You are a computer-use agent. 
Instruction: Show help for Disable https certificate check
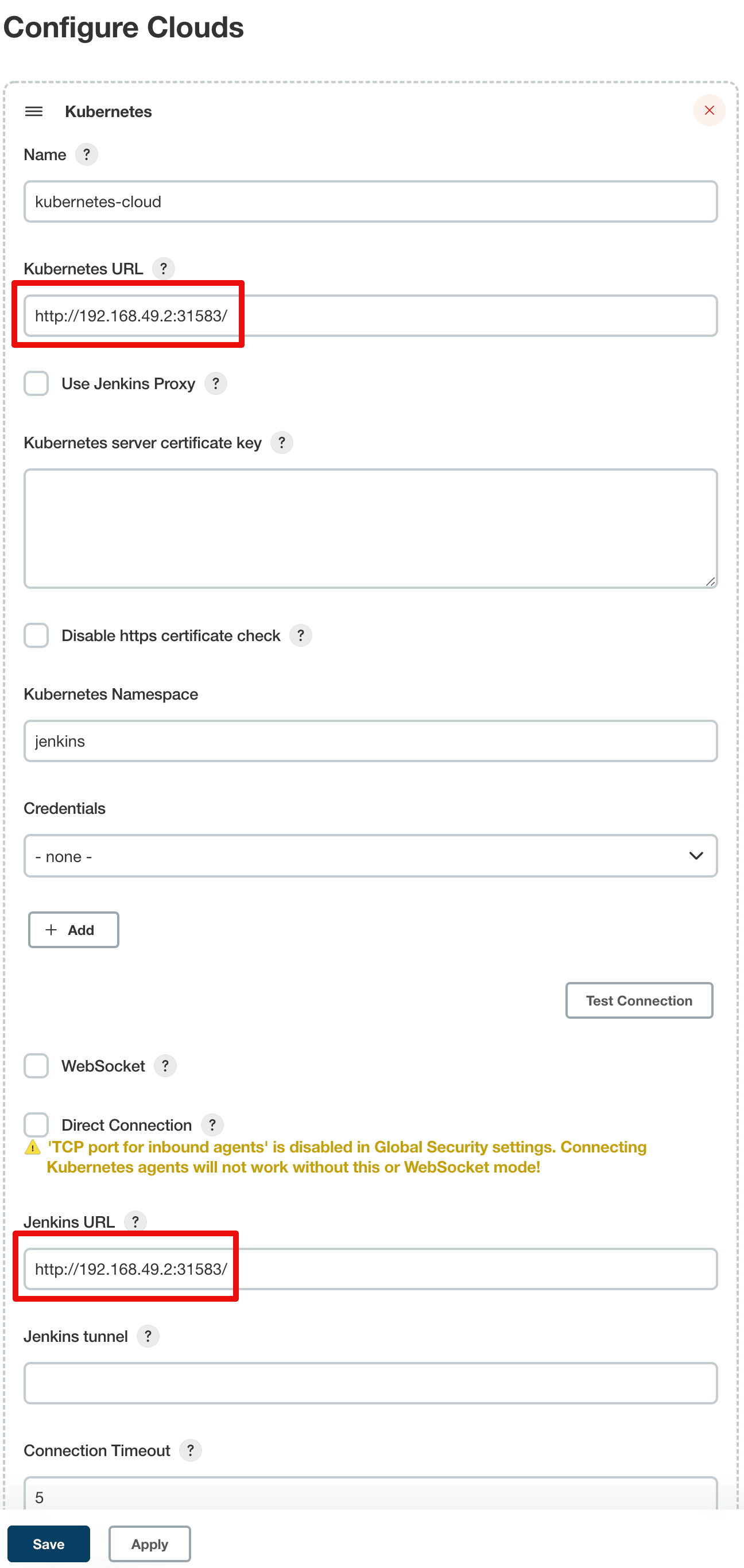pos(300,635)
